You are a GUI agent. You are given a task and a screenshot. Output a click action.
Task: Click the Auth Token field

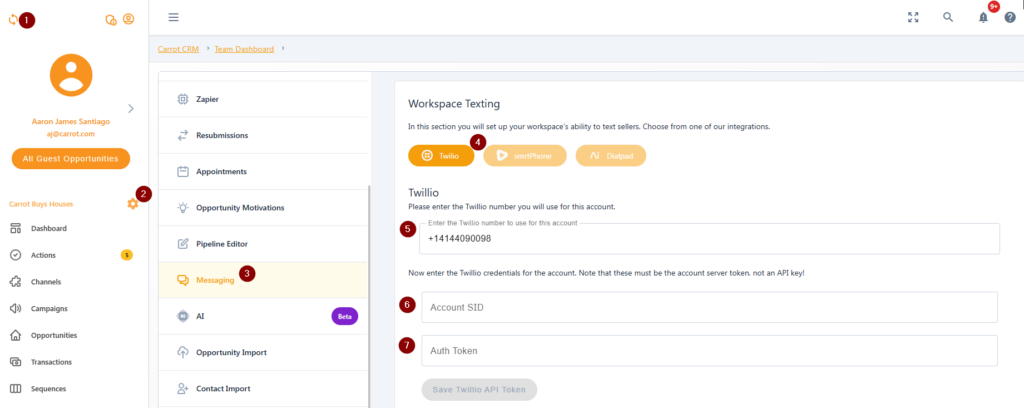click(709, 351)
